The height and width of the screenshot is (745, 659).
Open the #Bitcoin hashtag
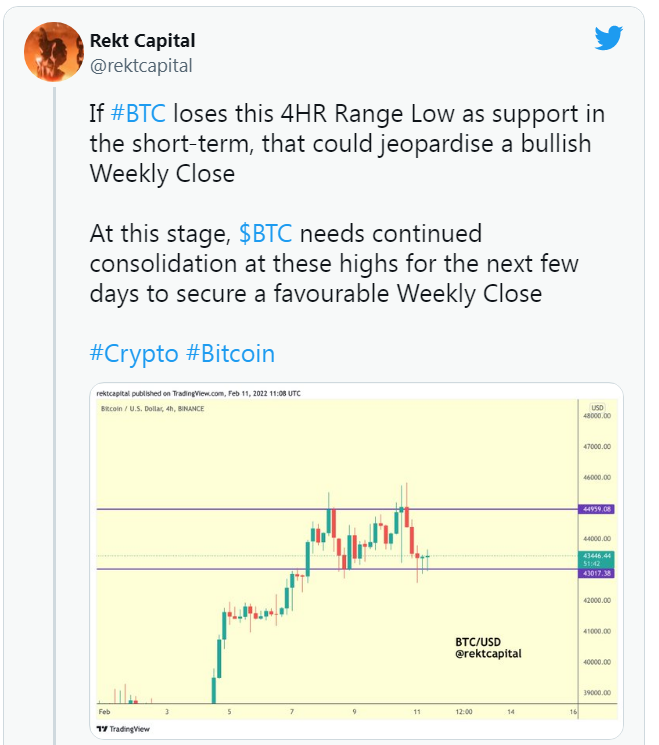pyautogui.click(x=230, y=353)
